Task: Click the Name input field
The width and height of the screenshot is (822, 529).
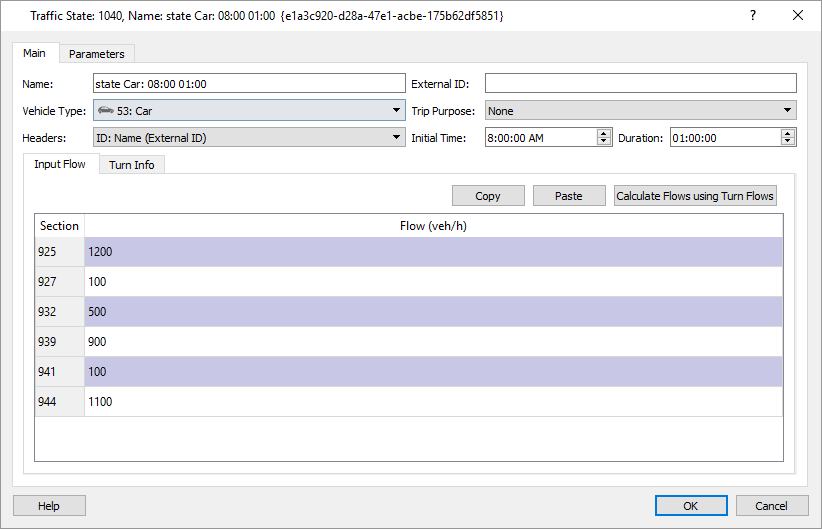Action: coord(250,84)
